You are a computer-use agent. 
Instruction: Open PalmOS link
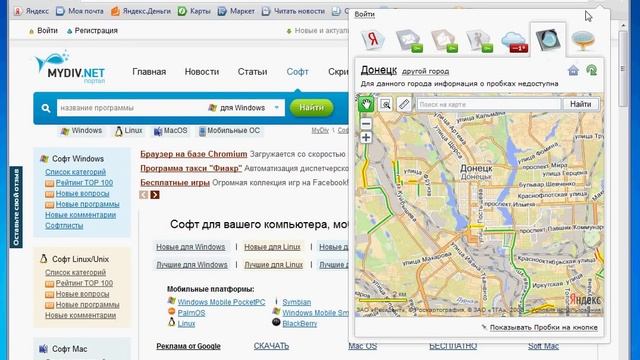click(191, 313)
